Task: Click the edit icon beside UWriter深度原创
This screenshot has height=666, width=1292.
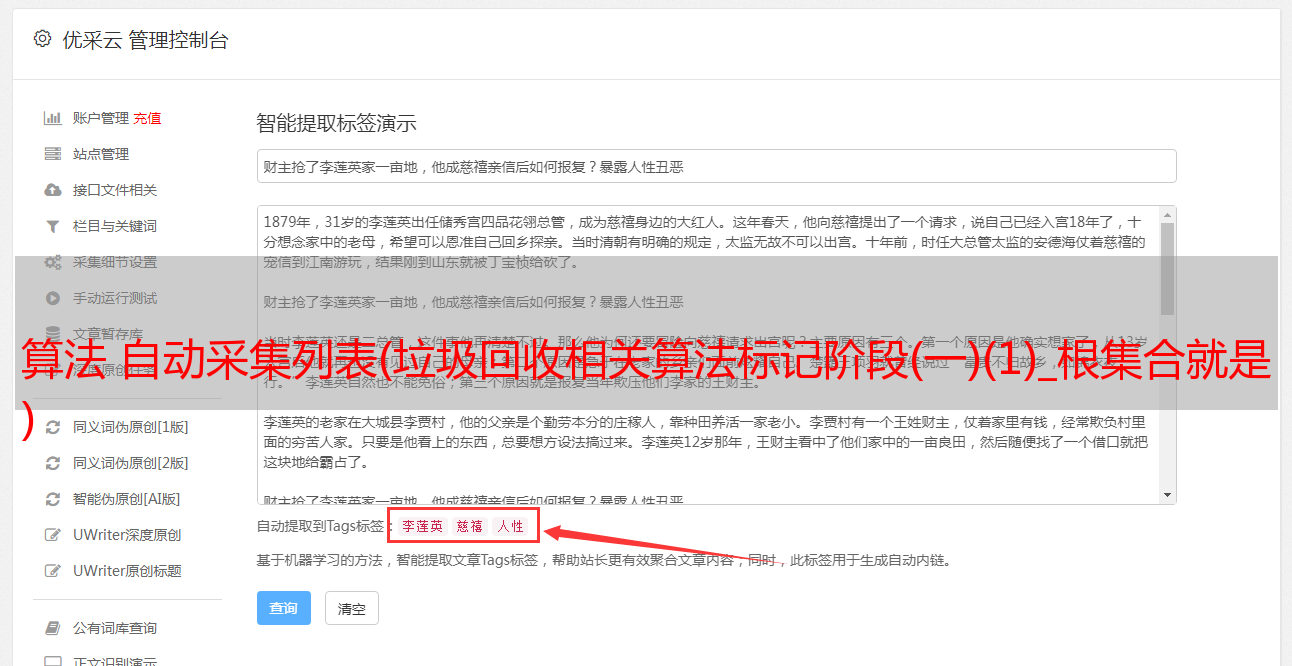Action: click(x=53, y=535)
